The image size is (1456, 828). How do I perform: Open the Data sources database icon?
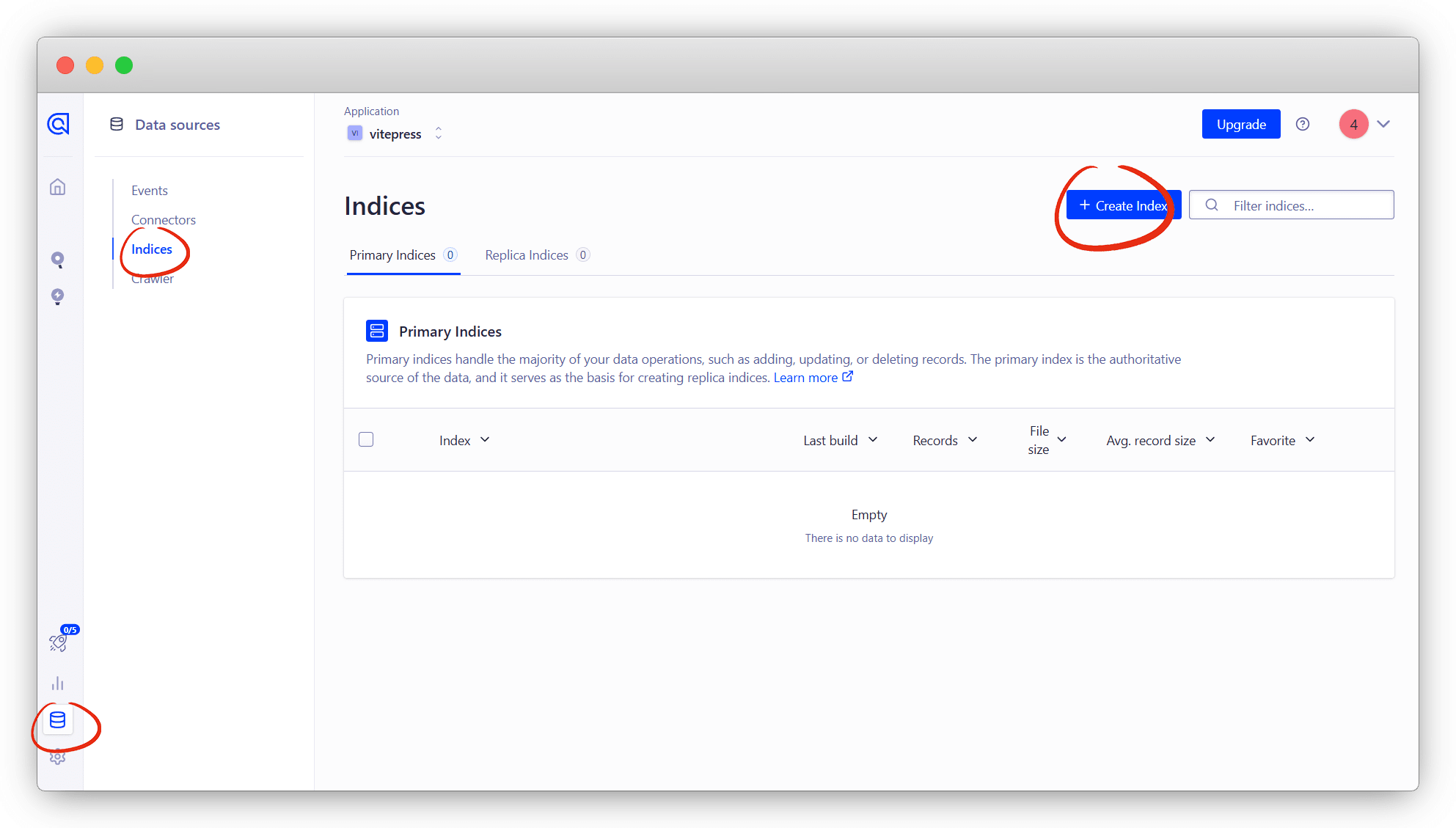point(58,720)
